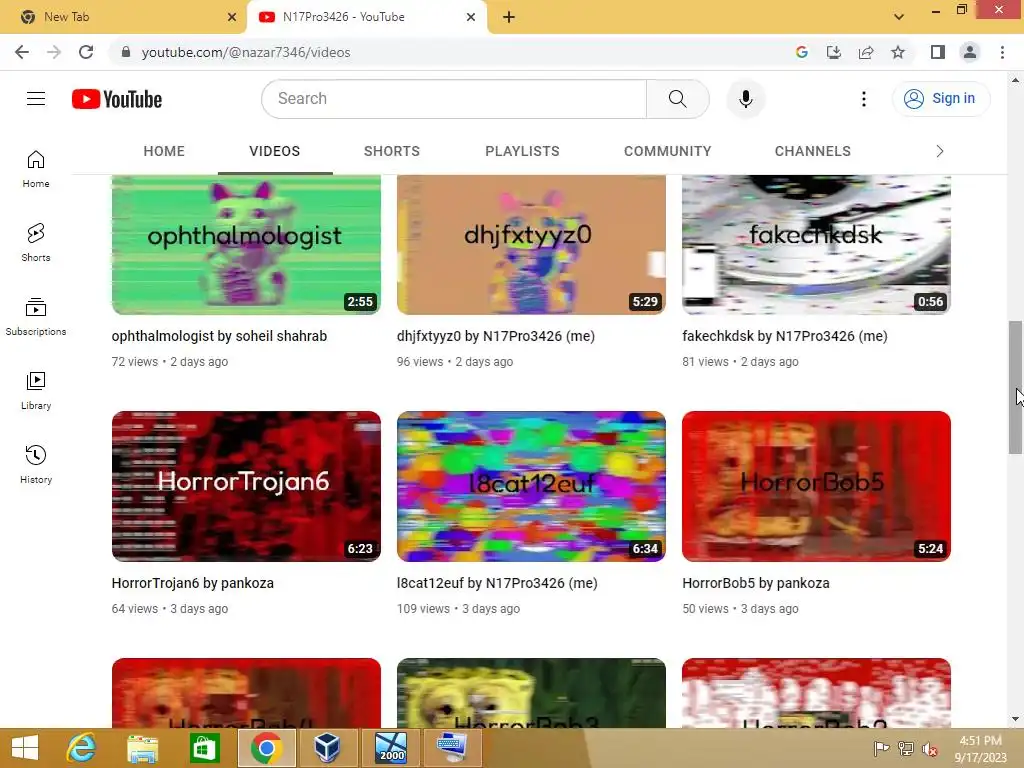Click the page vertical scrollbar thumb

[x=1015, y=387]
